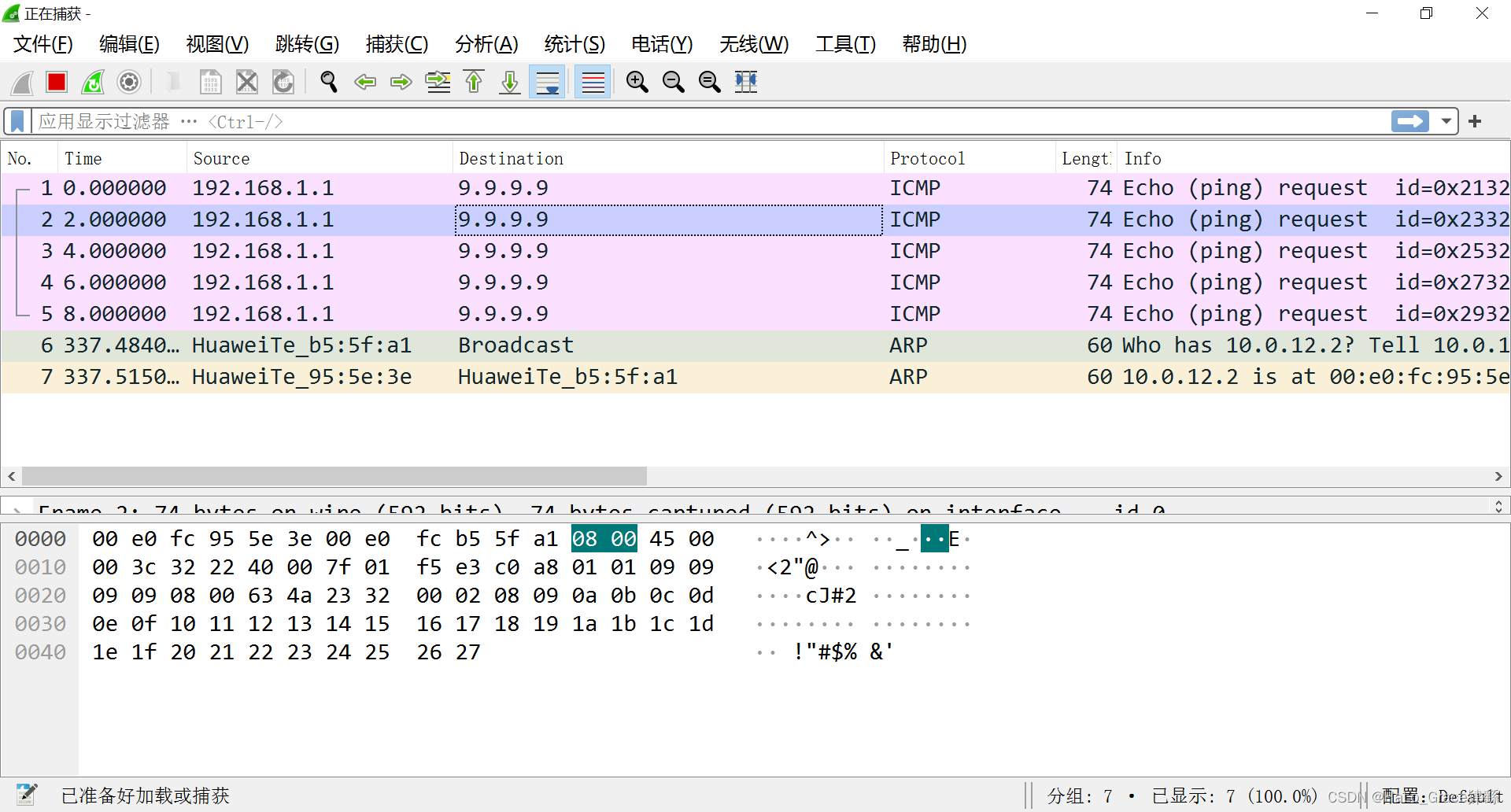The width and height of the screenshot is (1511, 812).
Task: Restart the current capture
Action: tap(93, 82)
